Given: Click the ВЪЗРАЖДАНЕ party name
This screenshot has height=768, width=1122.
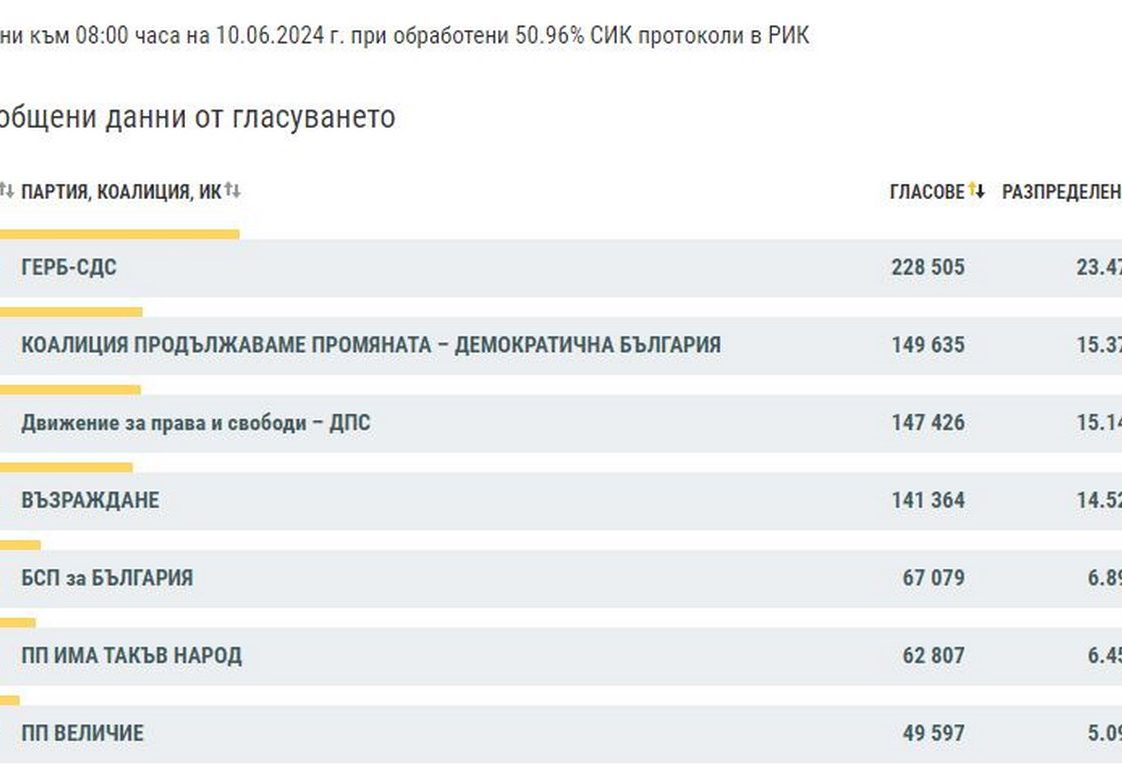Looking at the screenshot, I should (x=90, y=500).
